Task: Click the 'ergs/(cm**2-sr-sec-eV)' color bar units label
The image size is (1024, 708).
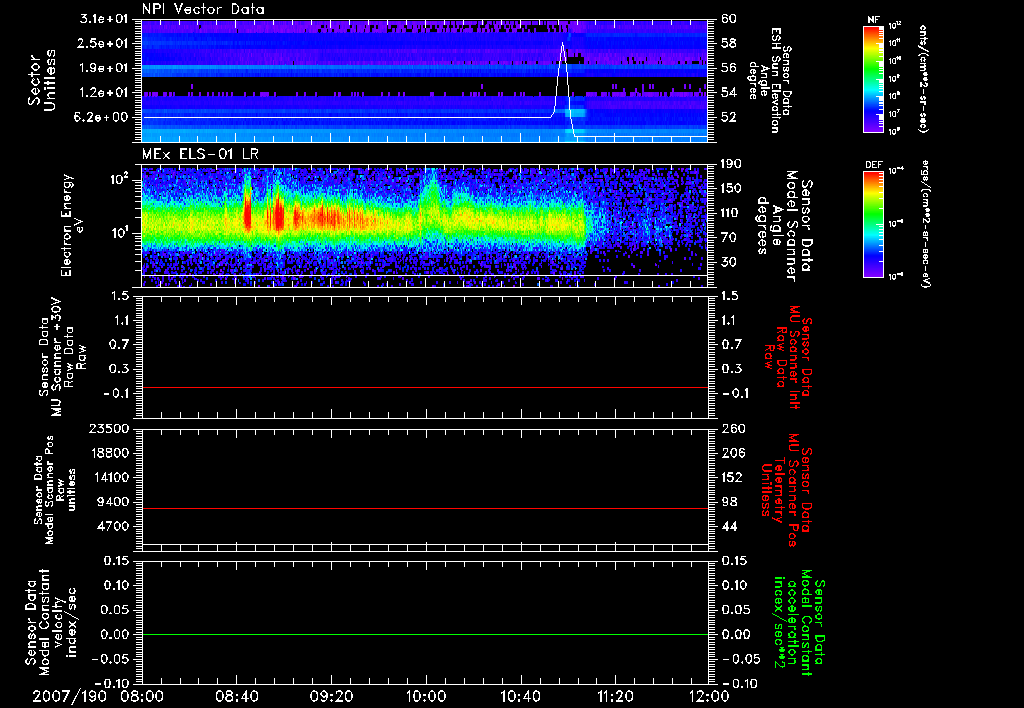Action: click(925, 224)
